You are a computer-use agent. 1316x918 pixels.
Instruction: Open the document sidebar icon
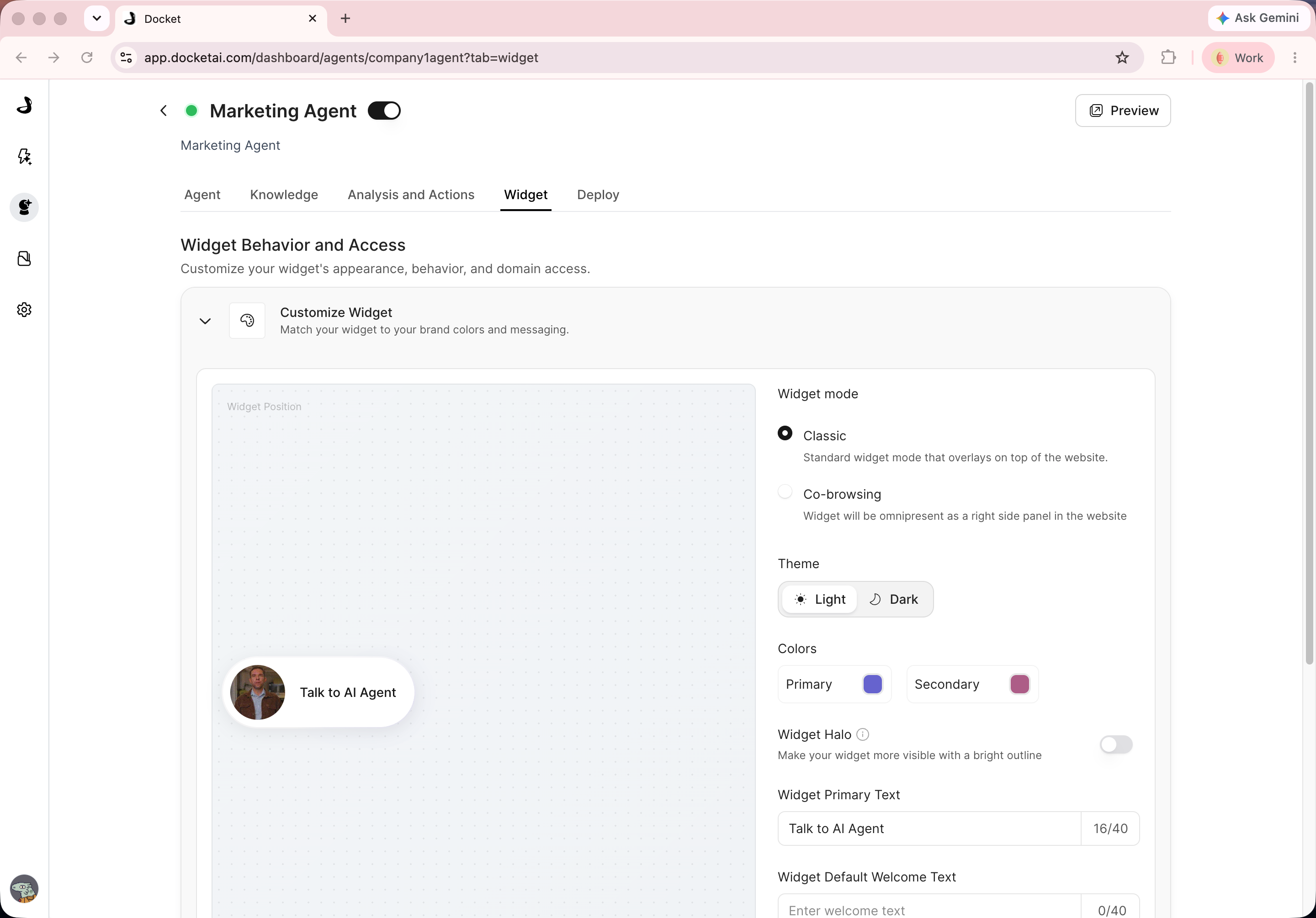24,259
